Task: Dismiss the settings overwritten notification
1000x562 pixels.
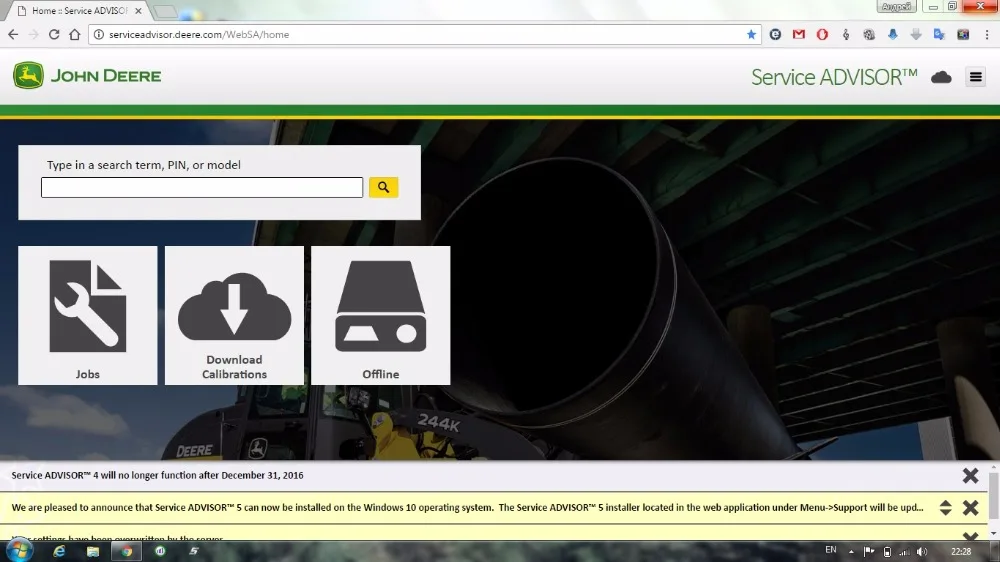Action: [x=970, y=536]
